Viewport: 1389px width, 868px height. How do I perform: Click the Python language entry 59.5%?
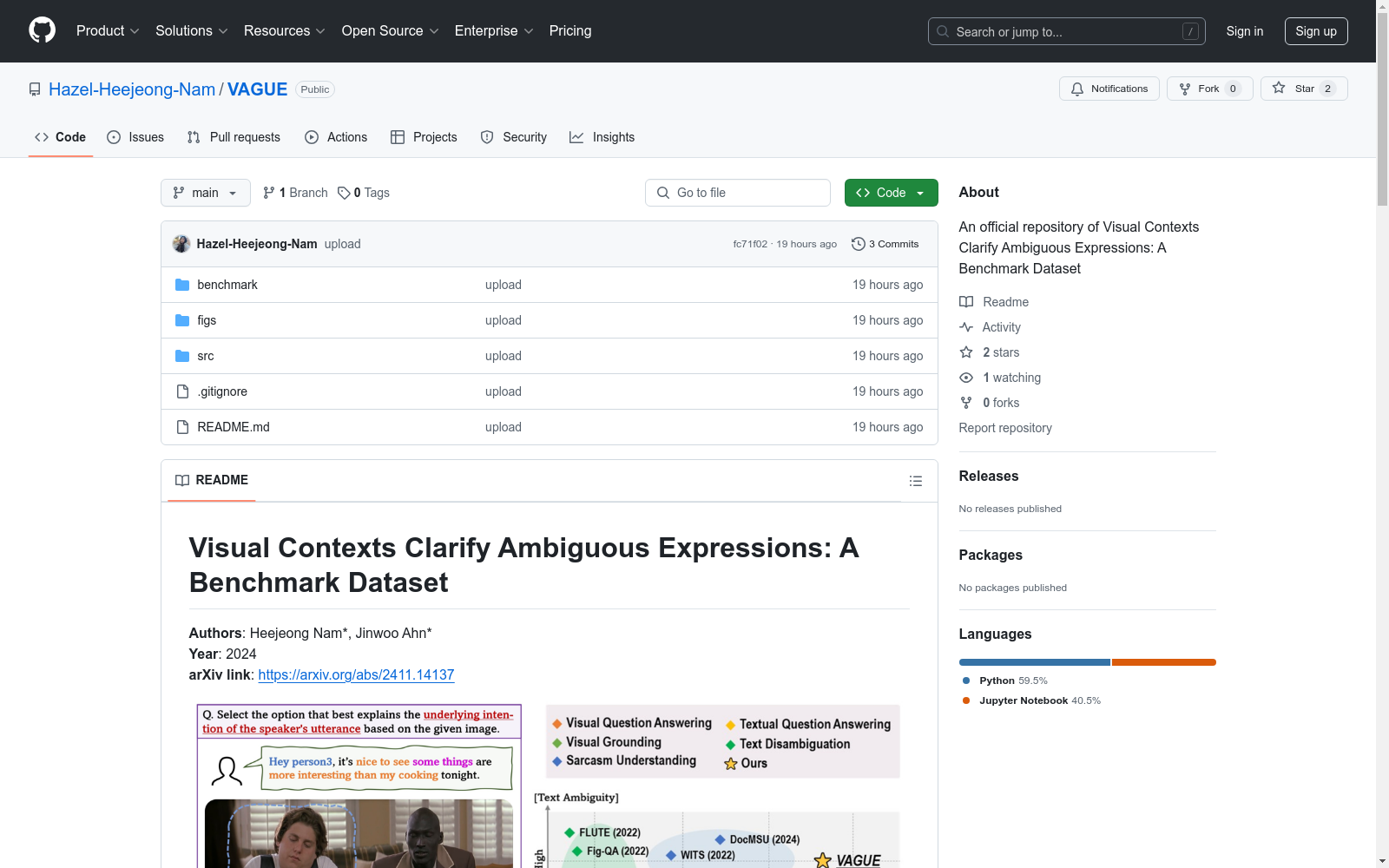coord(1004,681)
